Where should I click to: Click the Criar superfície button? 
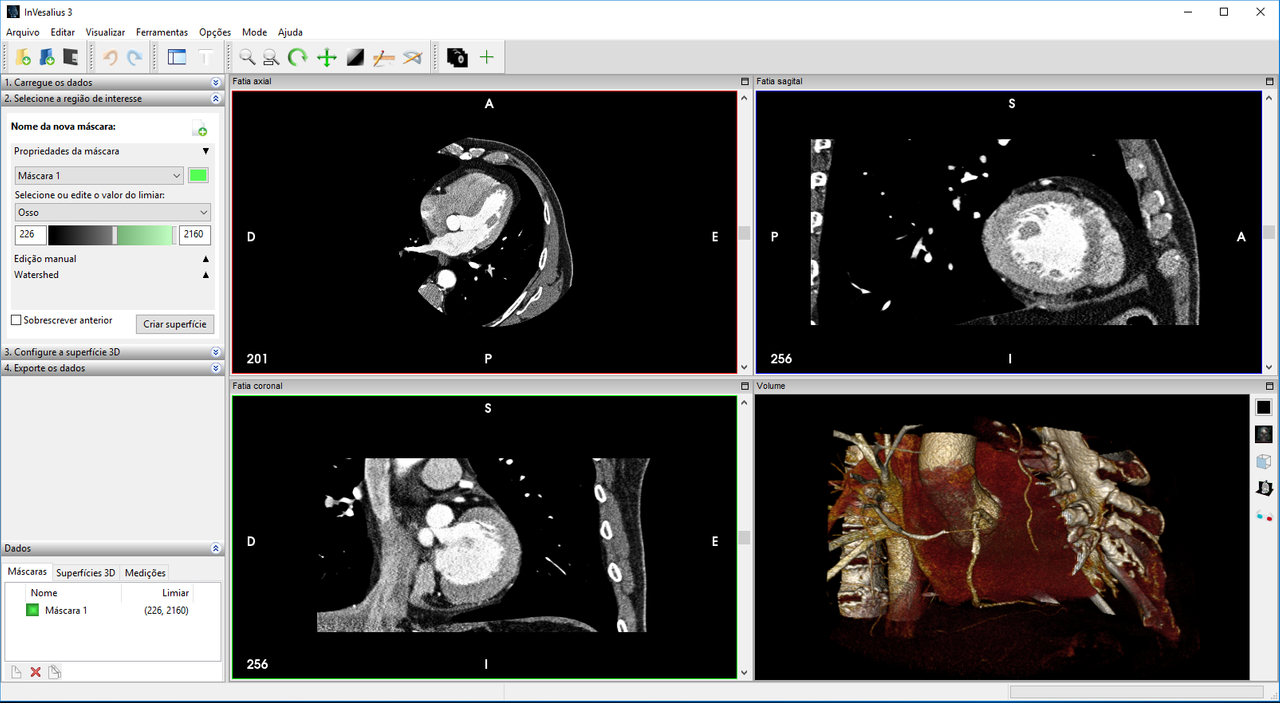[x=175, y=324]
